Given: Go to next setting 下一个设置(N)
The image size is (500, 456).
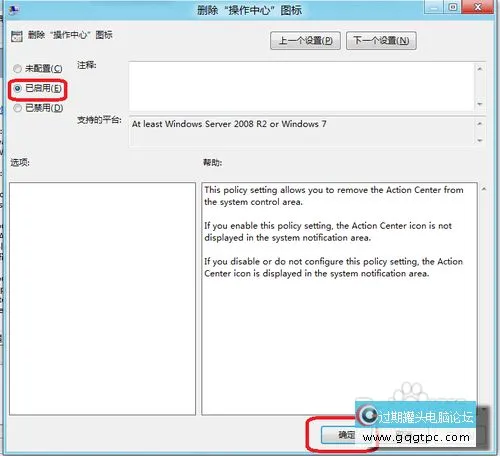Looking at the screenshot, I should click(381, 41).
